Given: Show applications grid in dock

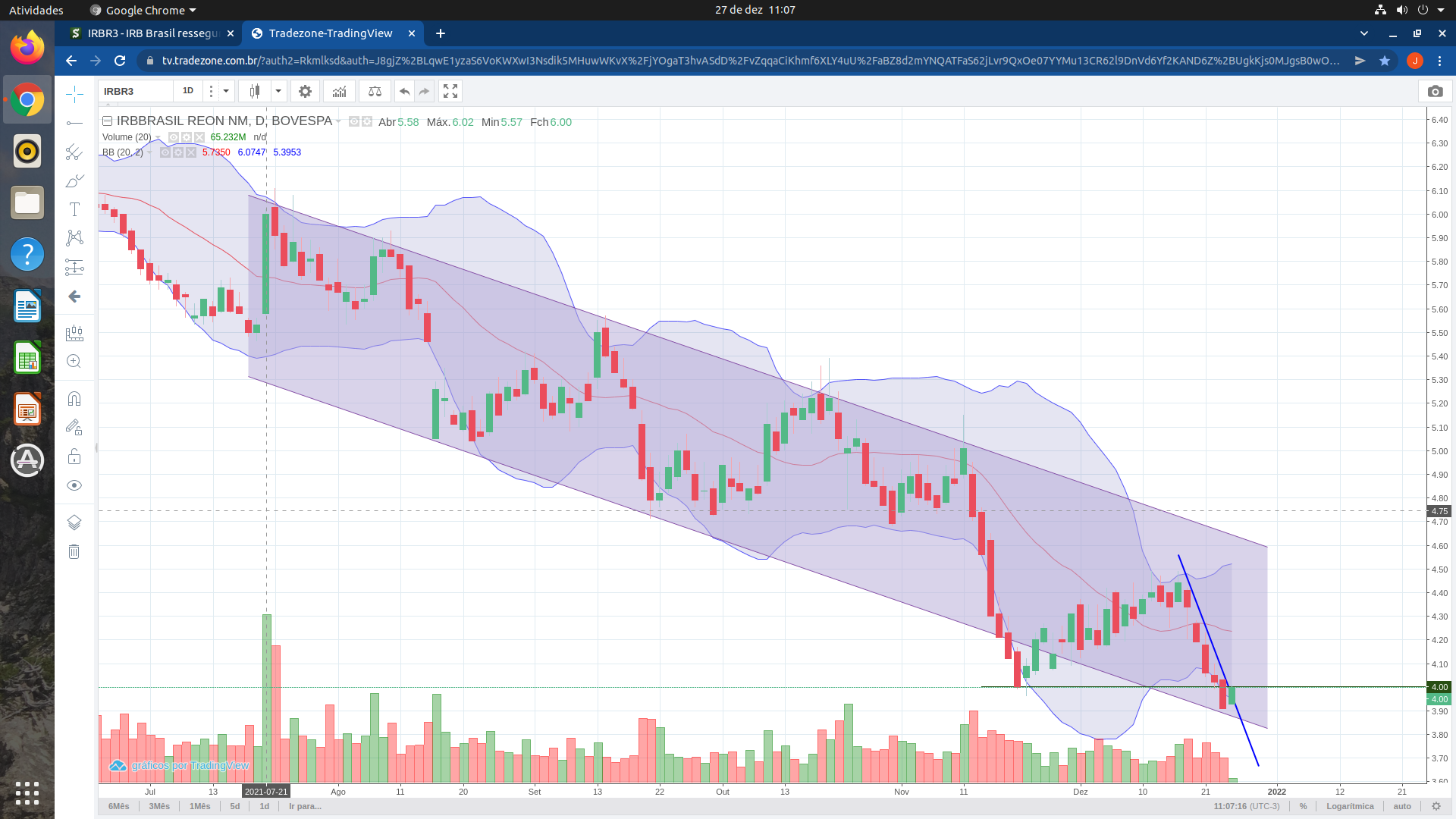Looking at the screenshot, I should (x=27, y=793).
